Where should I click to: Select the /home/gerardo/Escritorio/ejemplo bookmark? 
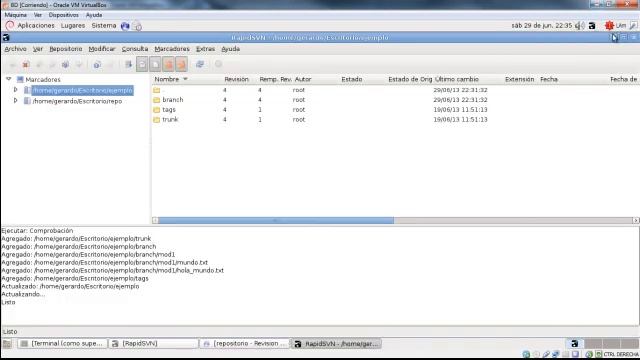point(82,90)
